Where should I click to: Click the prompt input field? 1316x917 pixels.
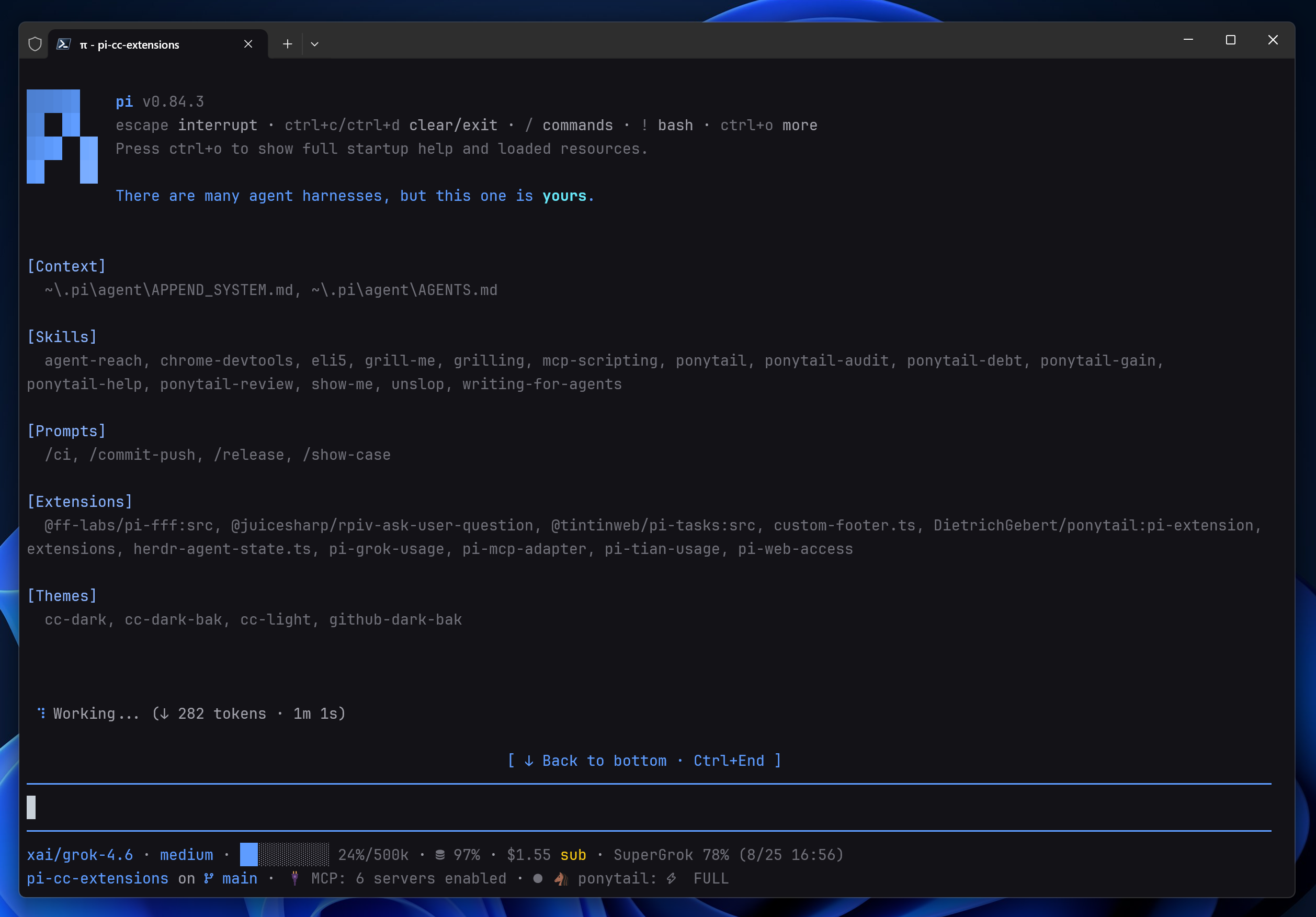click(x=649, y=807)
